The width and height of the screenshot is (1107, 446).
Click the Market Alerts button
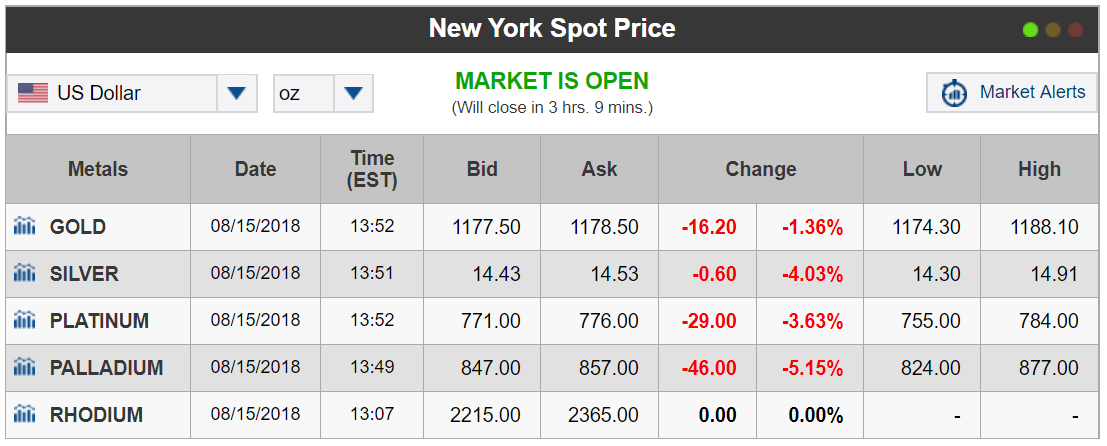click(x=1012, y=92)
